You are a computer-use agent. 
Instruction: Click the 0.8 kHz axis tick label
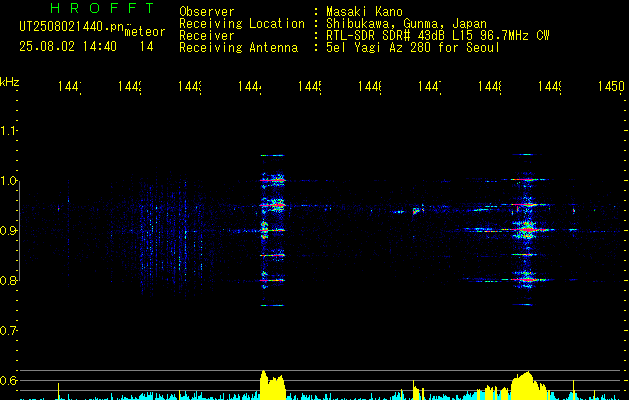click(x=8, y=280)
